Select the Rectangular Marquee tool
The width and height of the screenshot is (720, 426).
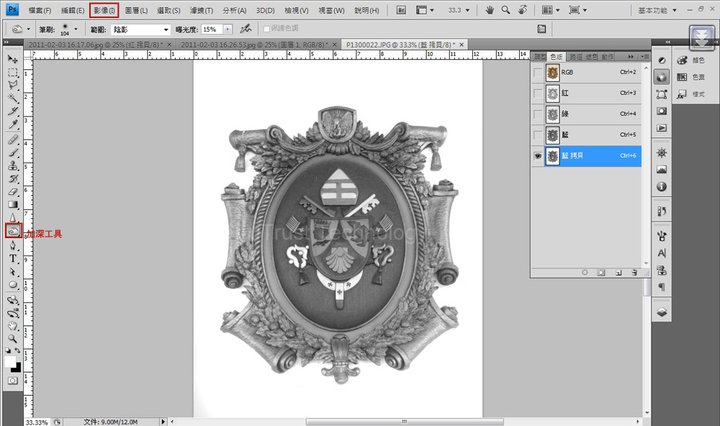click(x=13, y=73)
